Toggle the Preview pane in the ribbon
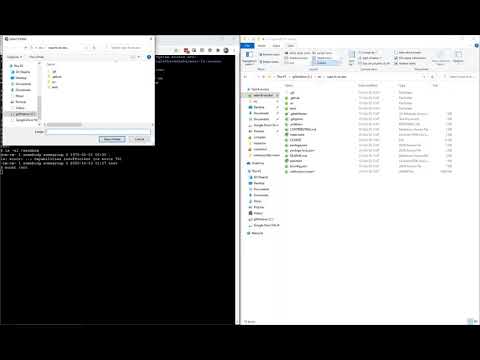 pyautogui.click(x=269, y=54)
